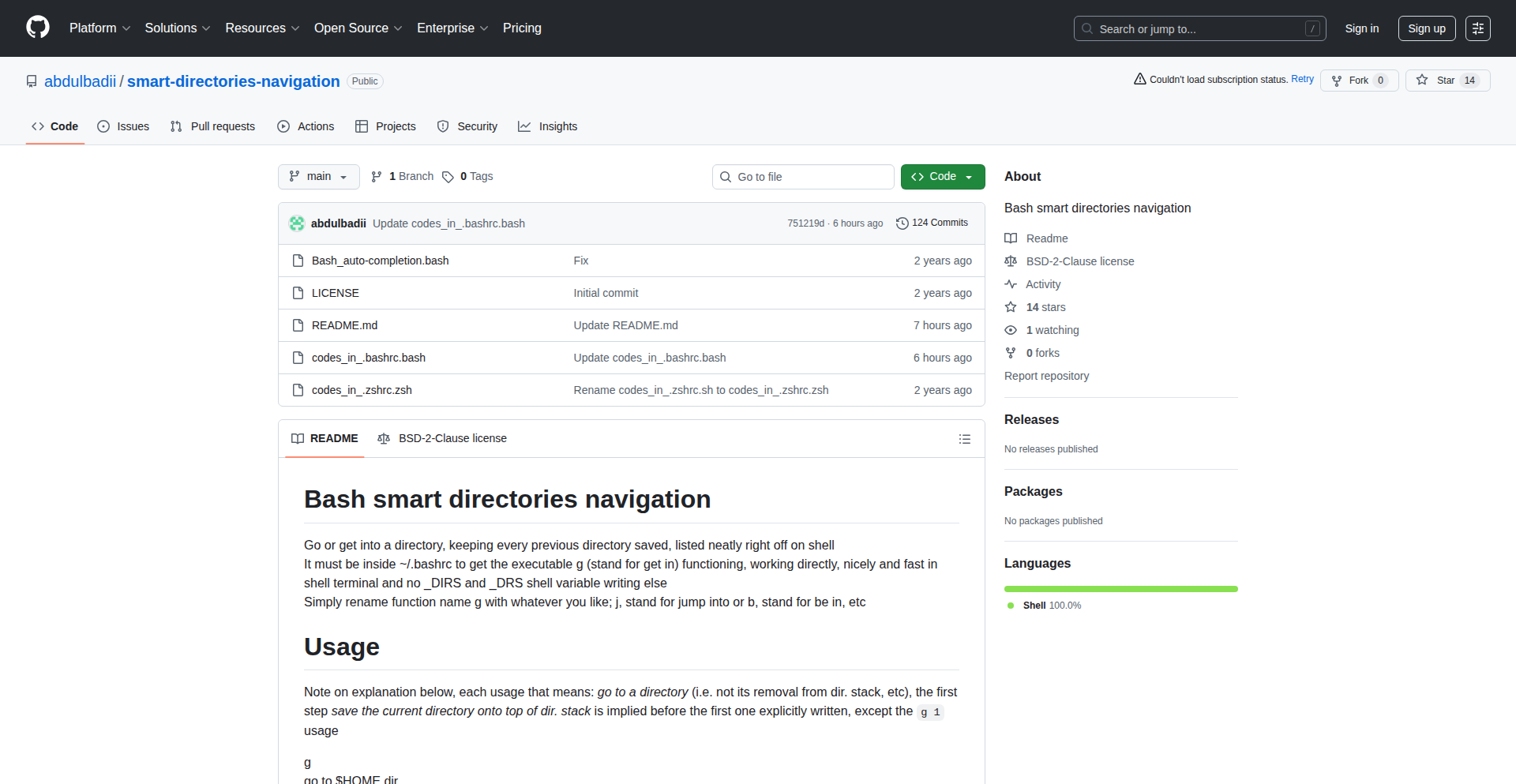The image size is (1516, 784).
Task: Click the accessibility settings icon in header
Action: [1477, 28]
